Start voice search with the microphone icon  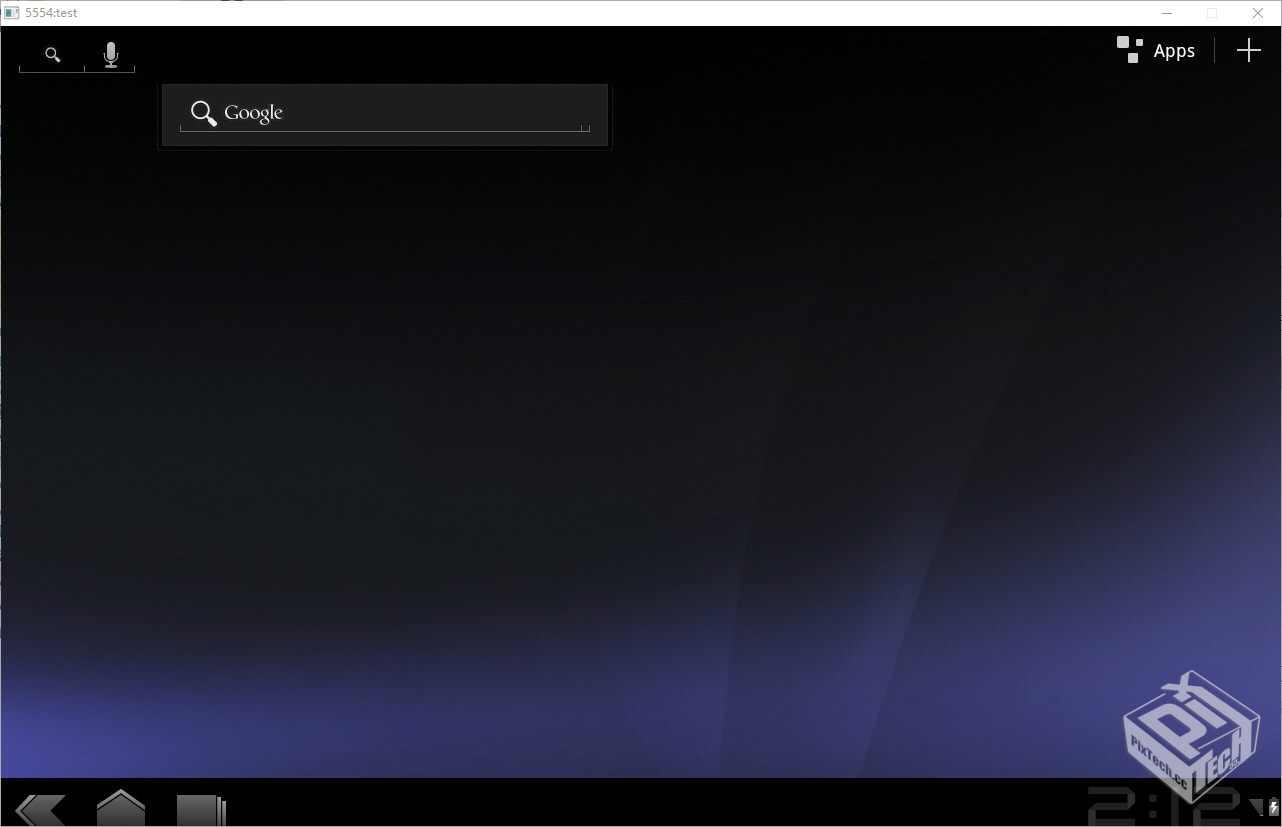point(111,55)
